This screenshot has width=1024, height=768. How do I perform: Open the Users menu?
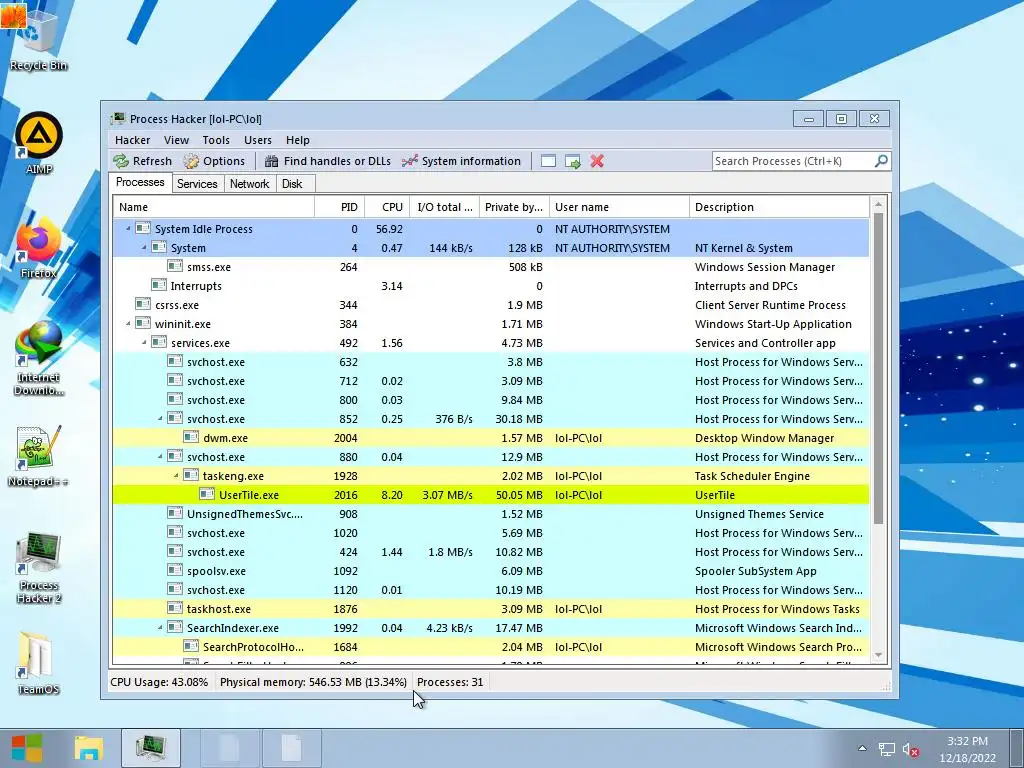[x=258, y=140]
